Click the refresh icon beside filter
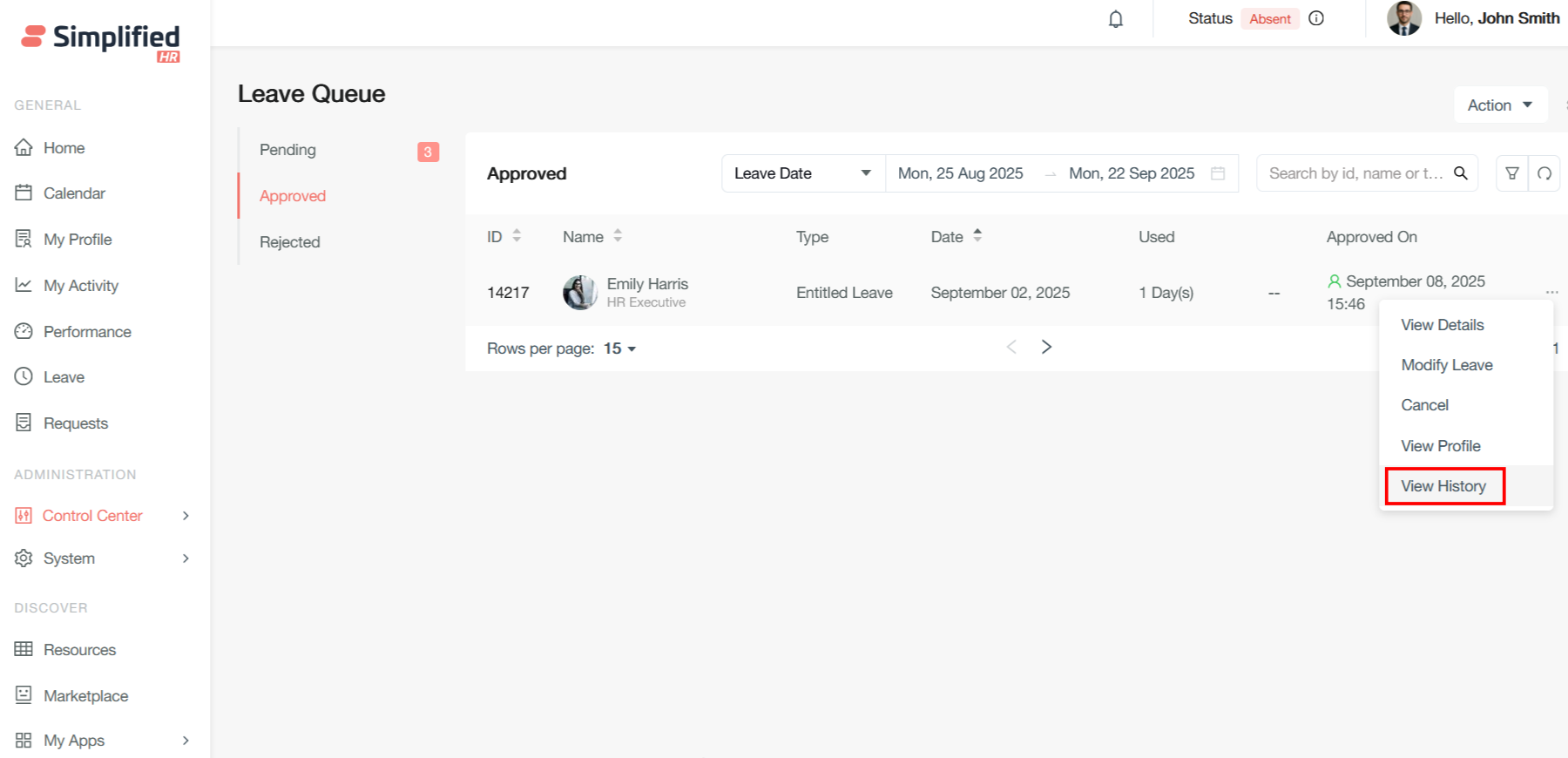The width and height of the screenshot is (1568, 758). point(1544,173)
